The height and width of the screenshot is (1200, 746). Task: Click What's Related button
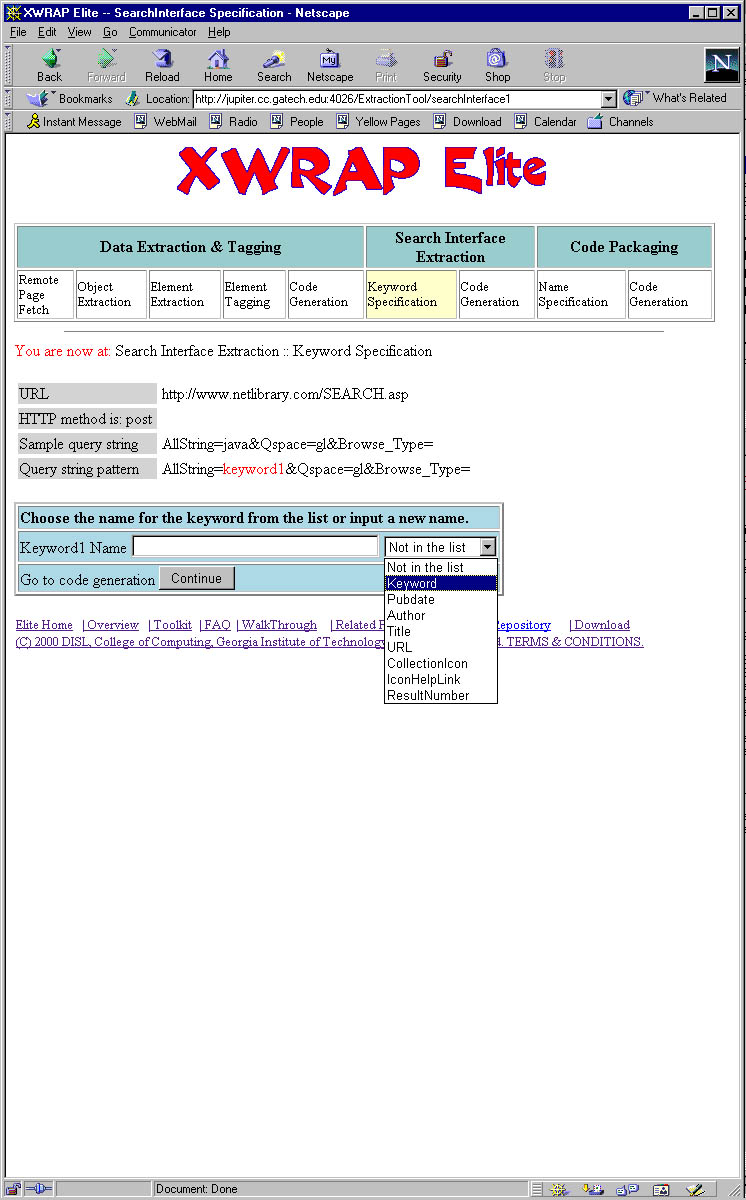tap(680, 98)
